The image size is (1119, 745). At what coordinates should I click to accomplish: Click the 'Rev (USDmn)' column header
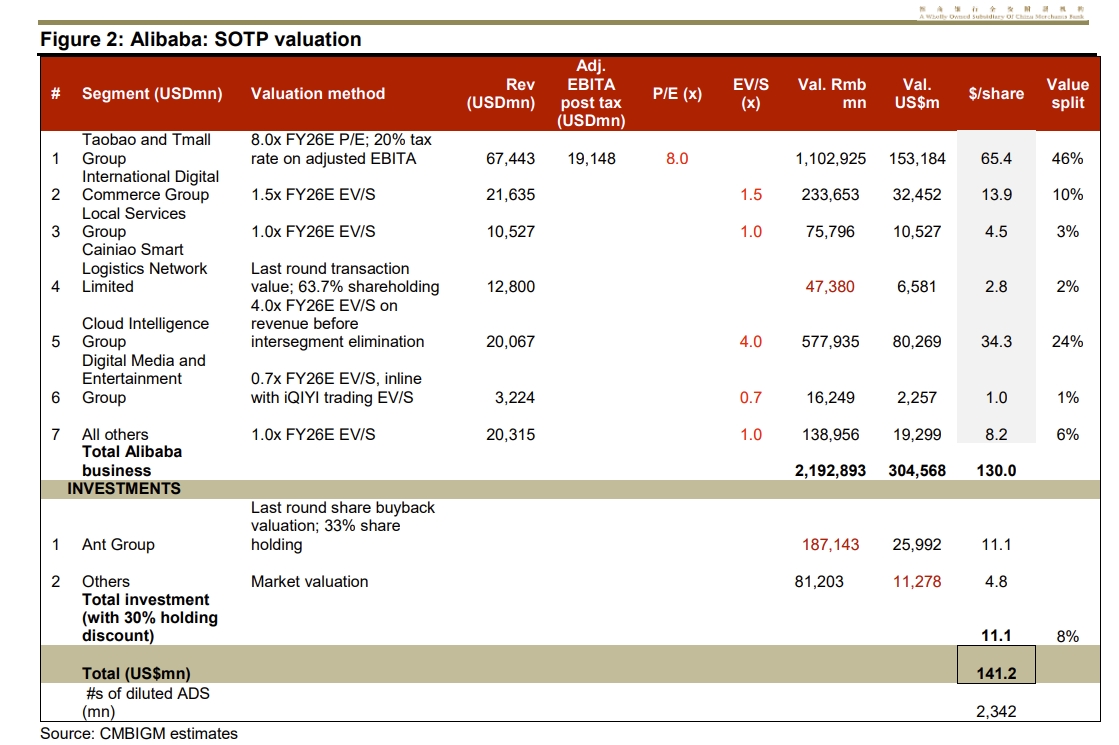(x=501, y=93)
